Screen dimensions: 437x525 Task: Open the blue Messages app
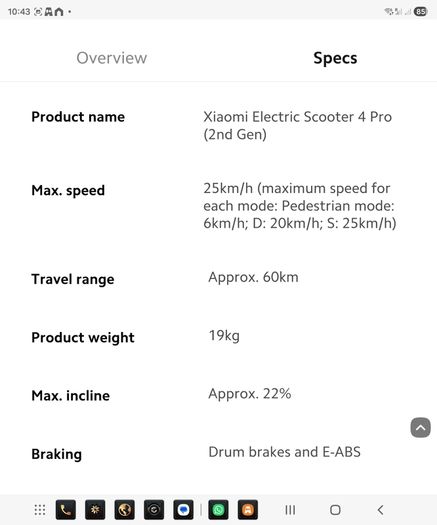(184, 510)
